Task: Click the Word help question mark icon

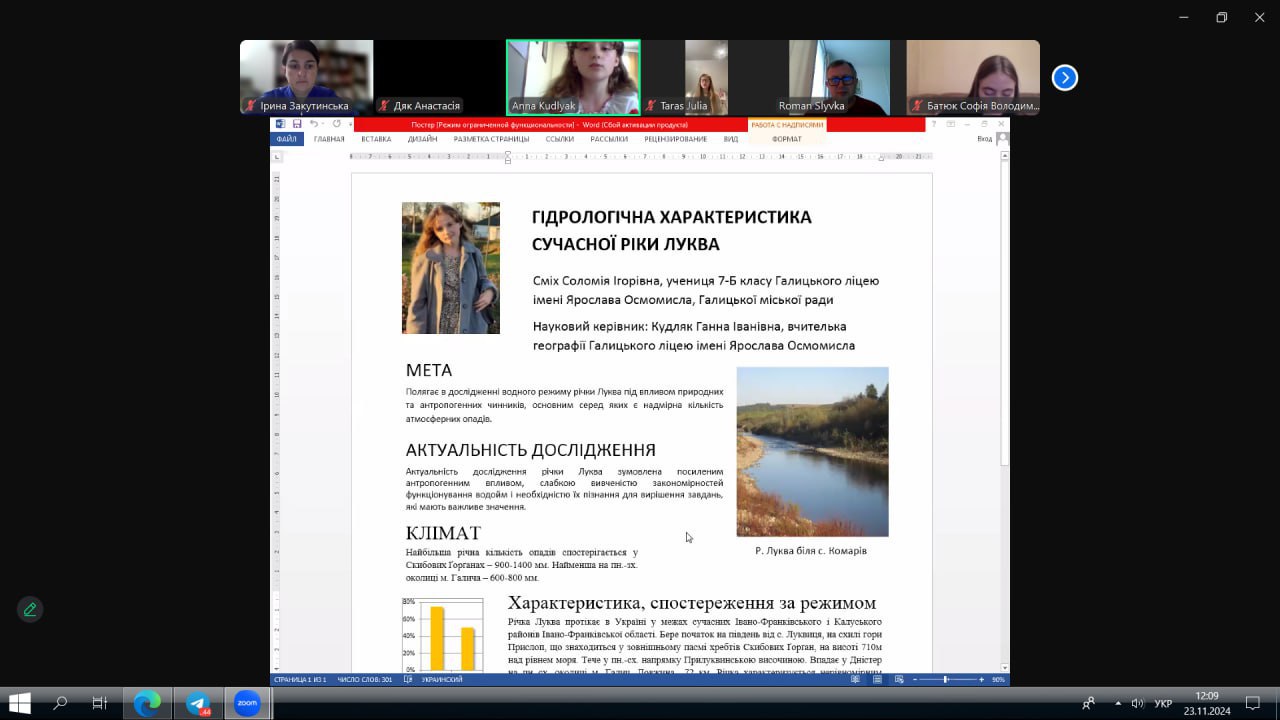Action: click(934, 124)
